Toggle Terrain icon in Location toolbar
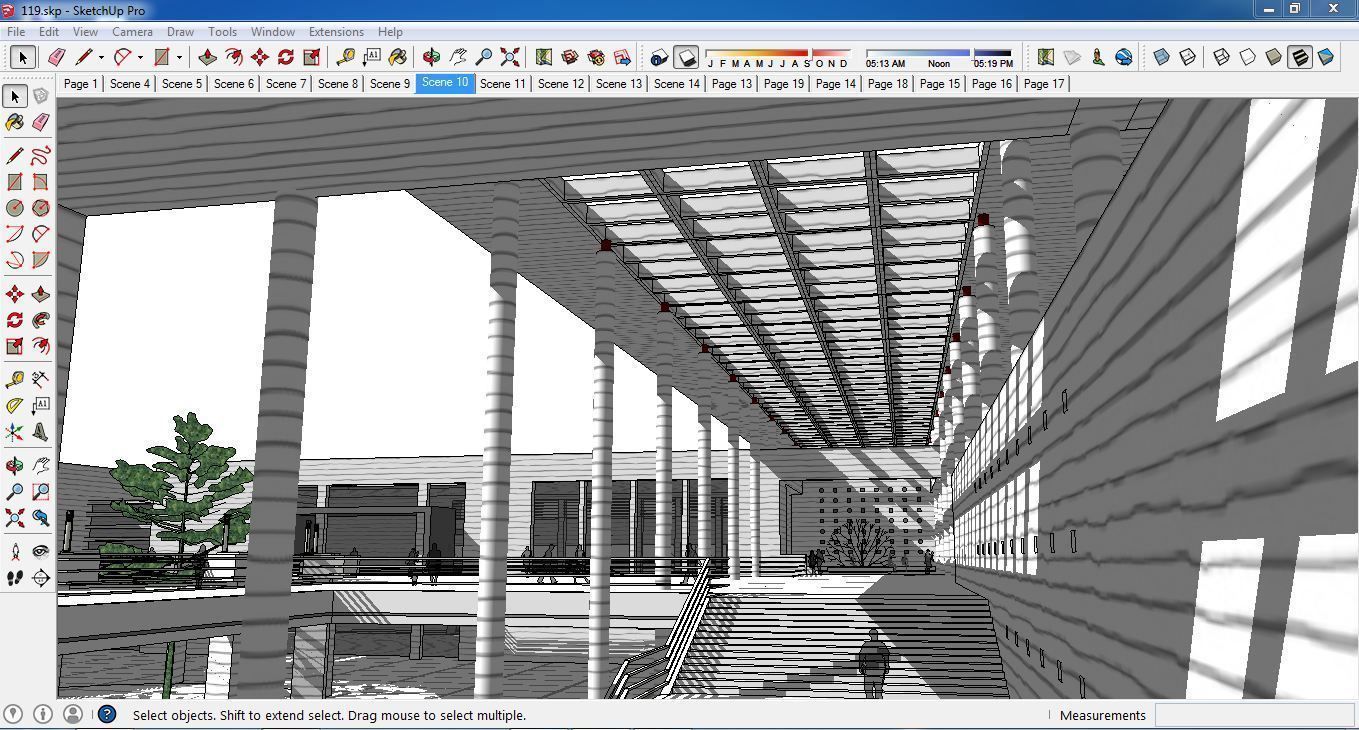This screenshot has width=1359, height=730. [x=1072, y=57]
